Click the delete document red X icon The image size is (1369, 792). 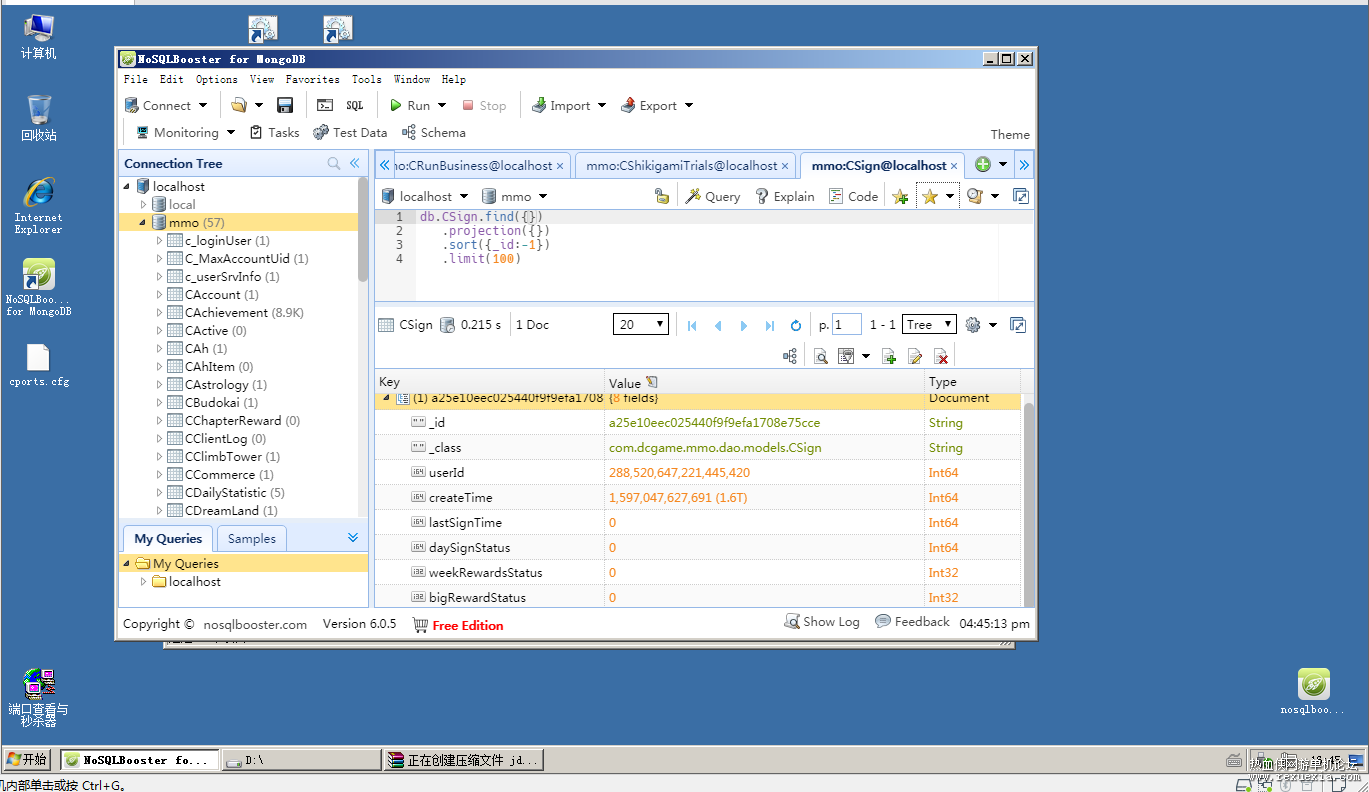tap(940, 356)
